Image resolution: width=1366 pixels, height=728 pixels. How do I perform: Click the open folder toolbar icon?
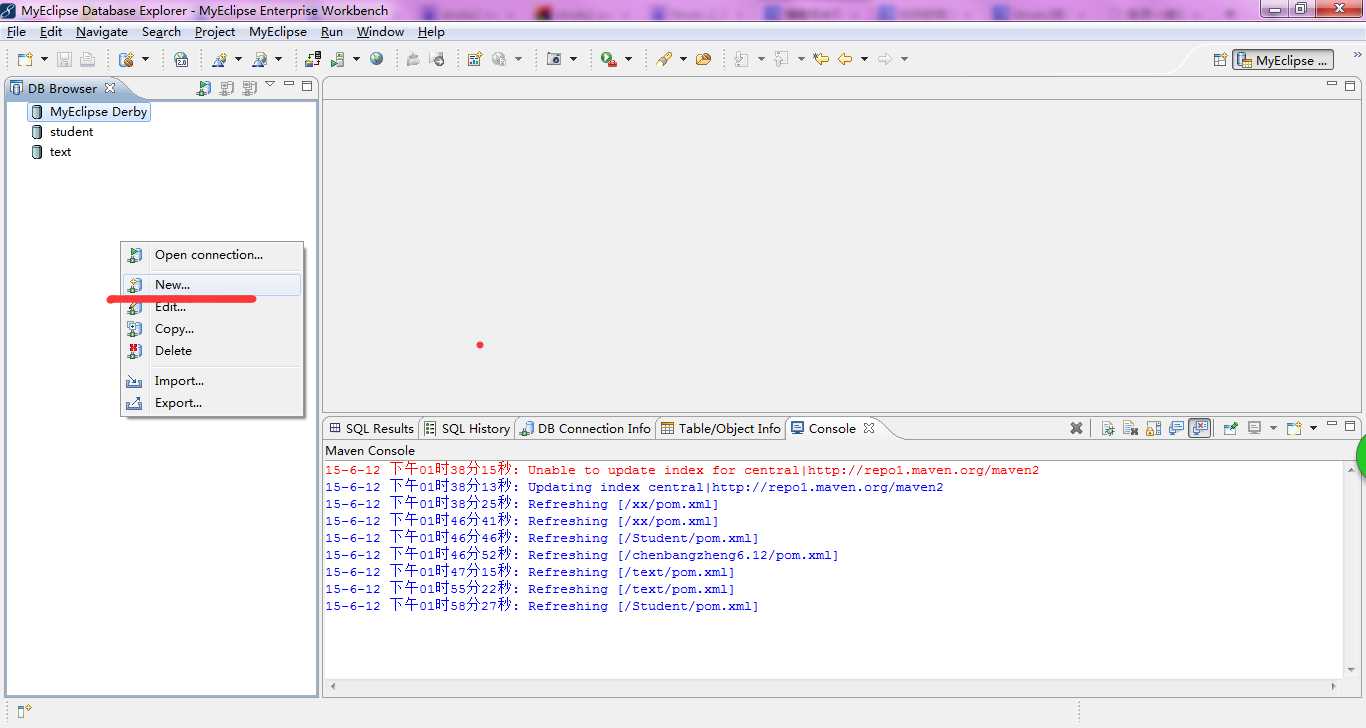click(703, 59)
